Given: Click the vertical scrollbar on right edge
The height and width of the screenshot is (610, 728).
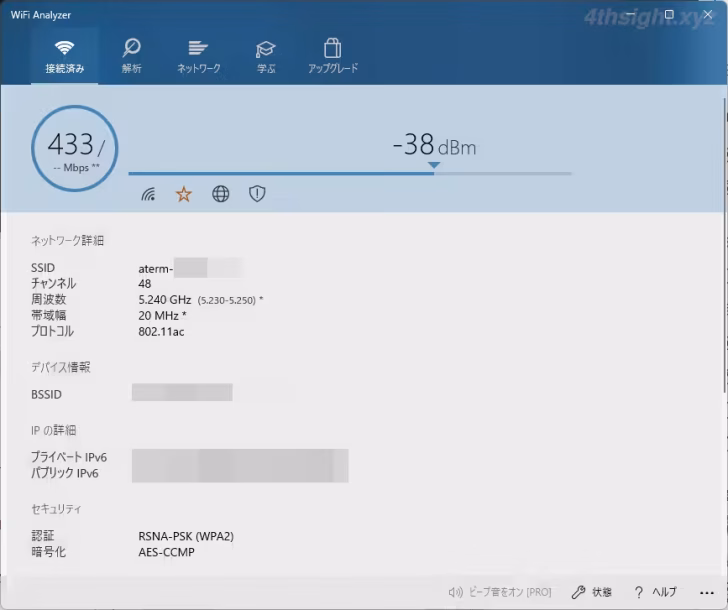Looking at the screenshot, I should (725, 246).
